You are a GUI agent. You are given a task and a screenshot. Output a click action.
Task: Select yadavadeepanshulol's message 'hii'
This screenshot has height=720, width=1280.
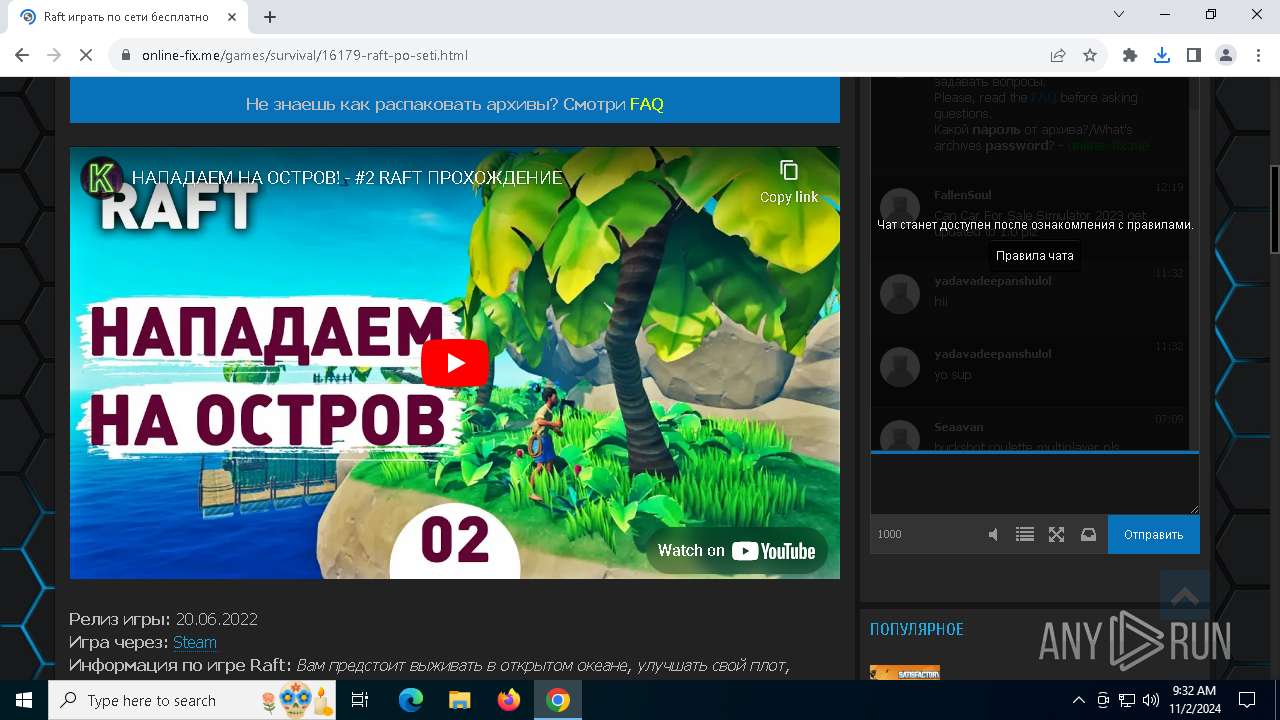pos(941,302)
